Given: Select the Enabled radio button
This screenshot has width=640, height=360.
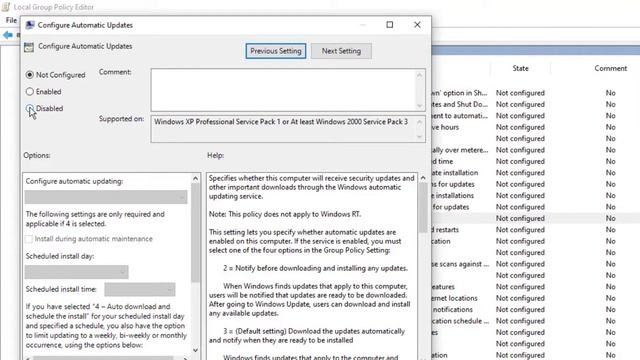Looking at the screenshot, I should click(x=29, y=91).
